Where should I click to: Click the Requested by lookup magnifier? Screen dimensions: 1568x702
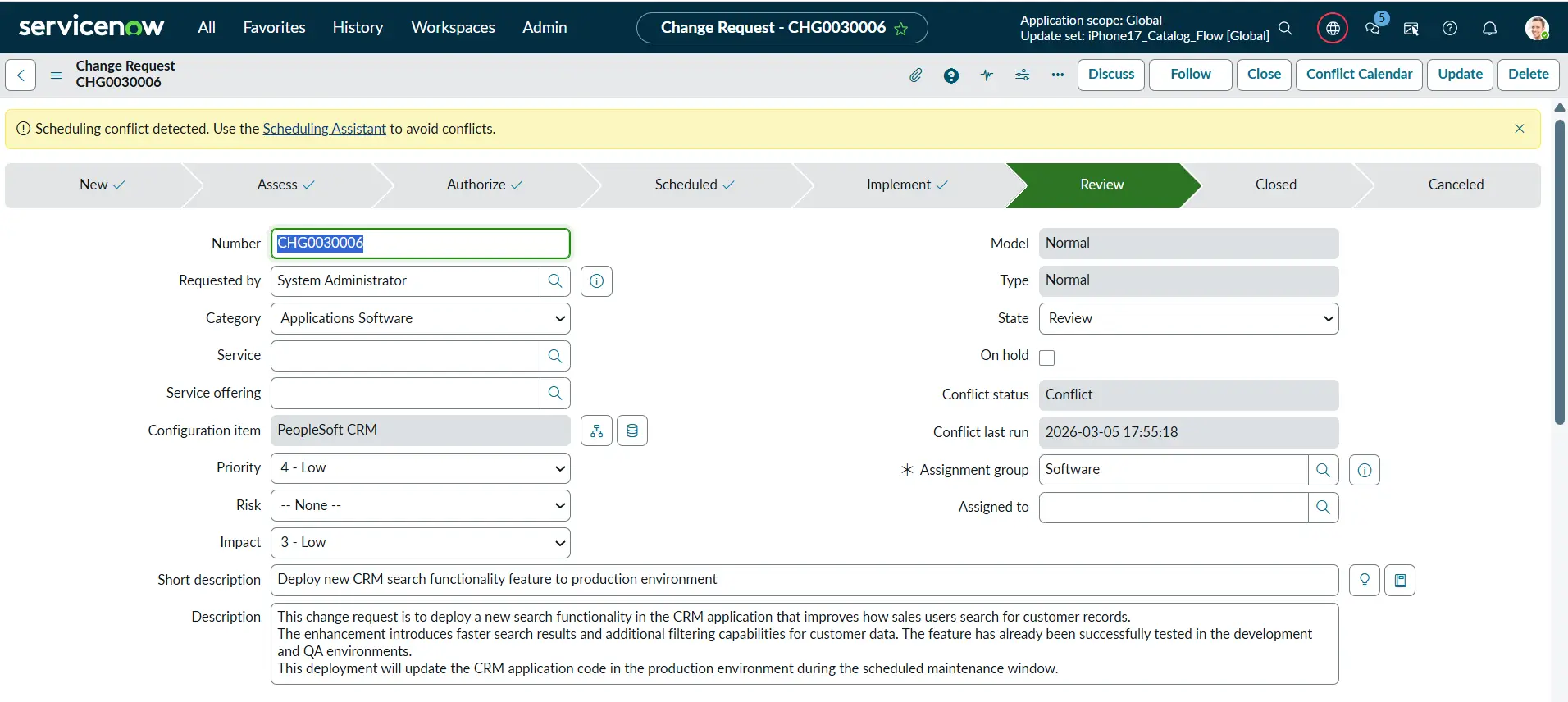(x=555, y=280)
